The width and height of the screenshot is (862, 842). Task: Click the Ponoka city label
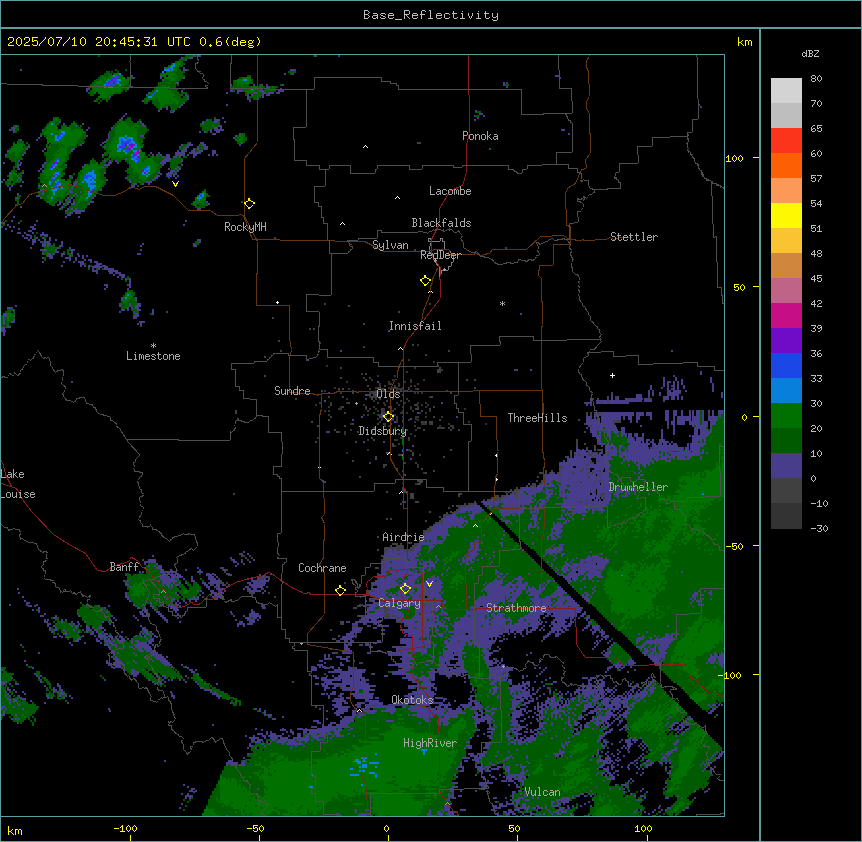coord(480,136)
